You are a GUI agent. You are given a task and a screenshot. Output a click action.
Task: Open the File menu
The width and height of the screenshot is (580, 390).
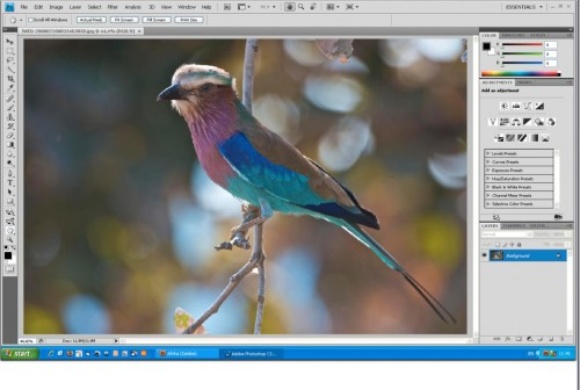pos(24,7)
